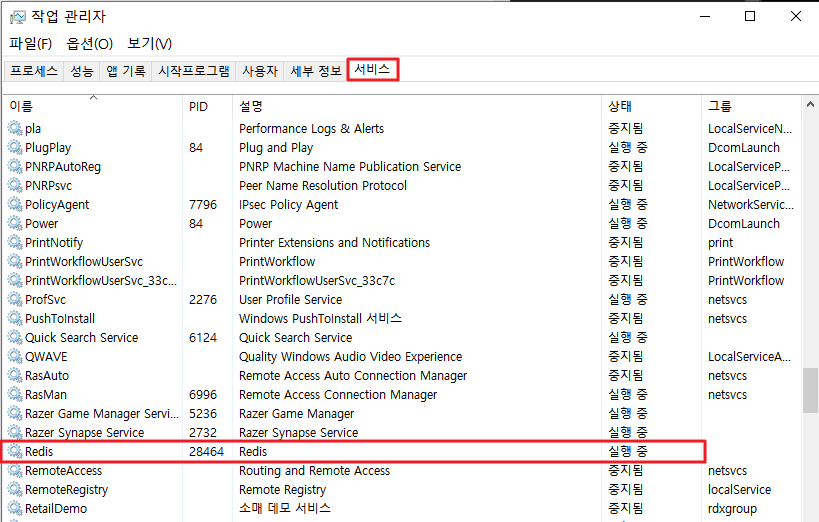The image size is (819, 522).
Task: Select the 서비스 tab
Action: (372, 69)
